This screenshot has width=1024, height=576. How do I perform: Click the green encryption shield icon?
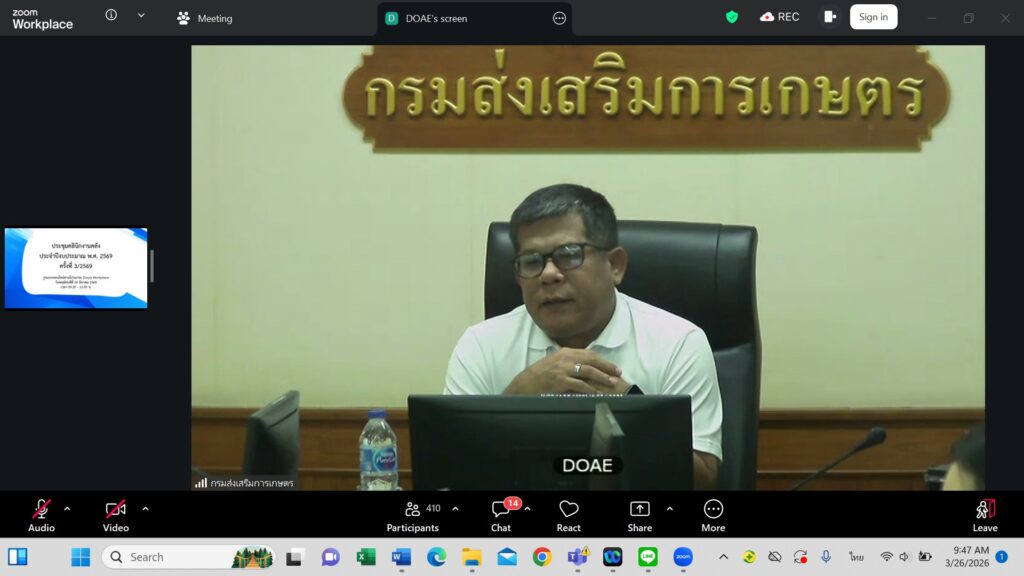coord(732,17)
